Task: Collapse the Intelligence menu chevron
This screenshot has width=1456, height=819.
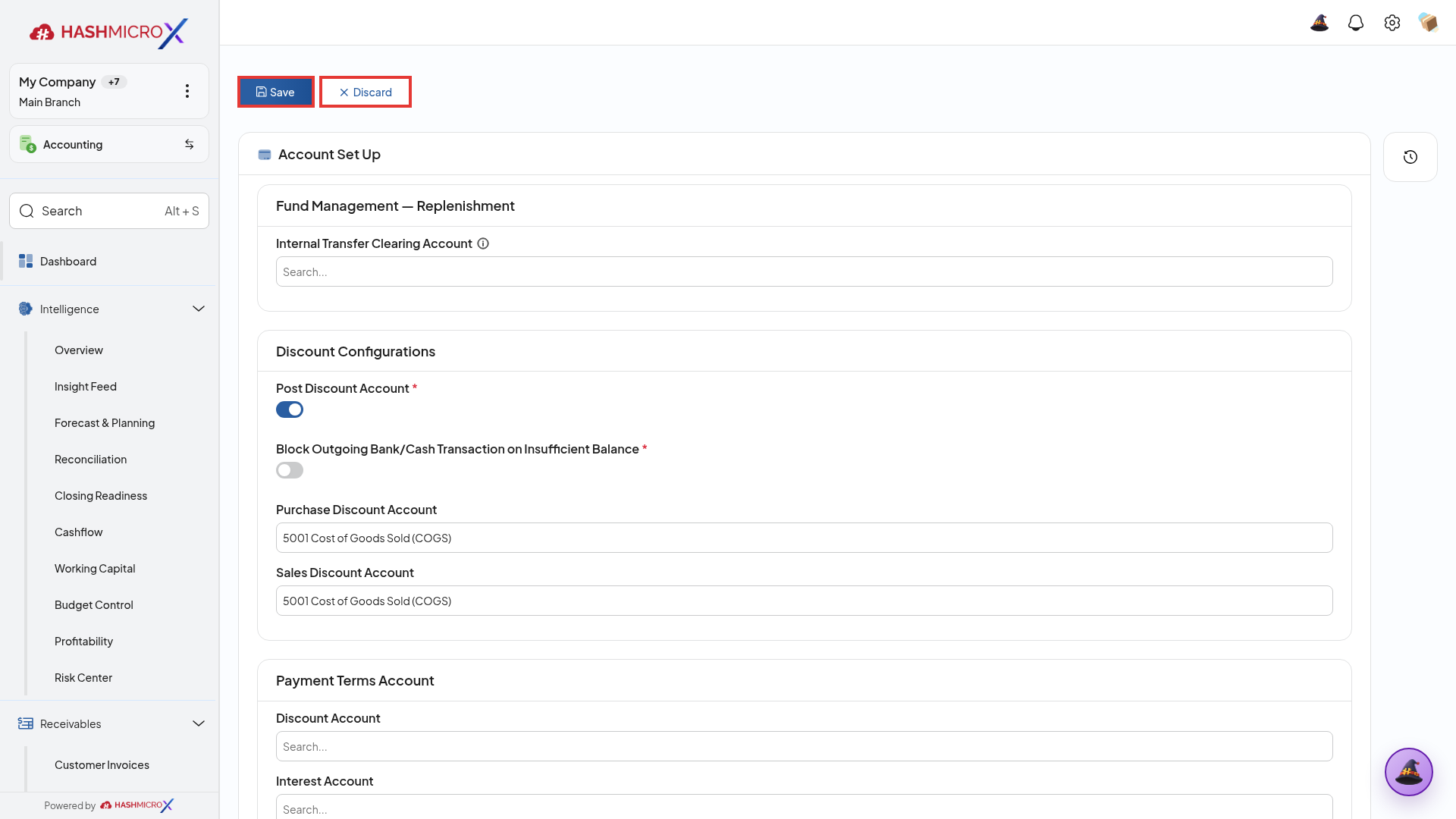Action: (x=199, y=309)
